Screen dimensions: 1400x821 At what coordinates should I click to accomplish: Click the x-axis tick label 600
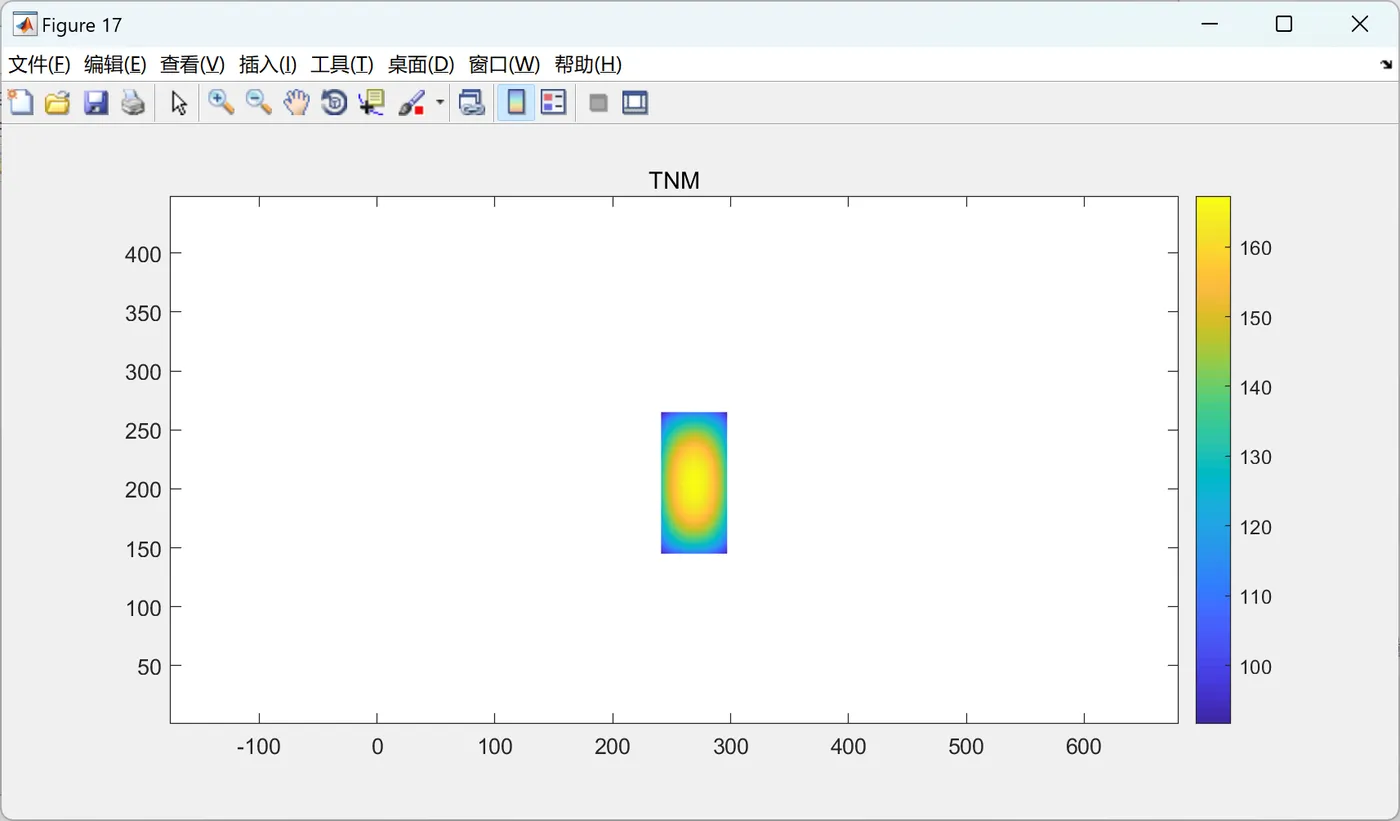tap(1084, 747)
